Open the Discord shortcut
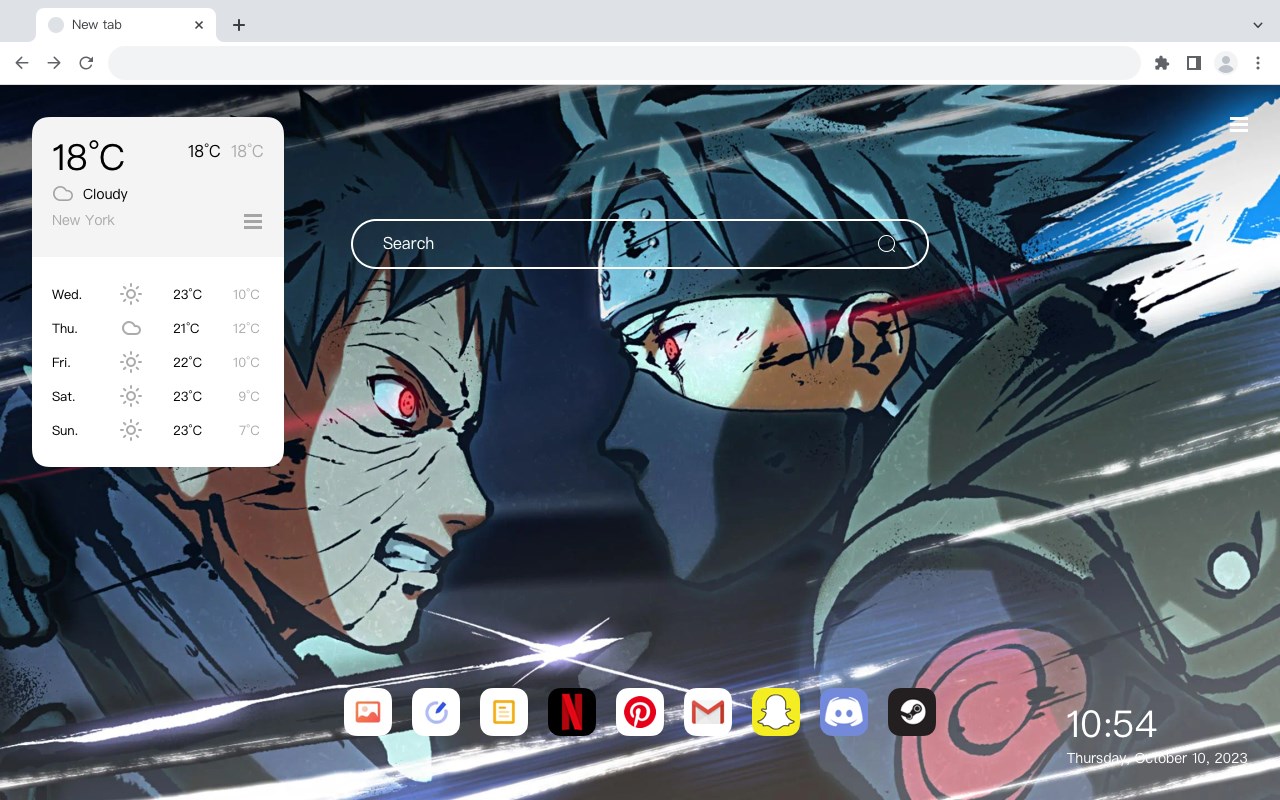This screenshot has height=800, width=1280. (844, 712)
